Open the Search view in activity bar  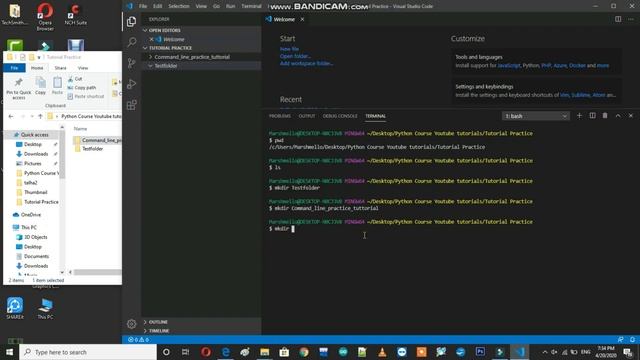pos(131,42)
